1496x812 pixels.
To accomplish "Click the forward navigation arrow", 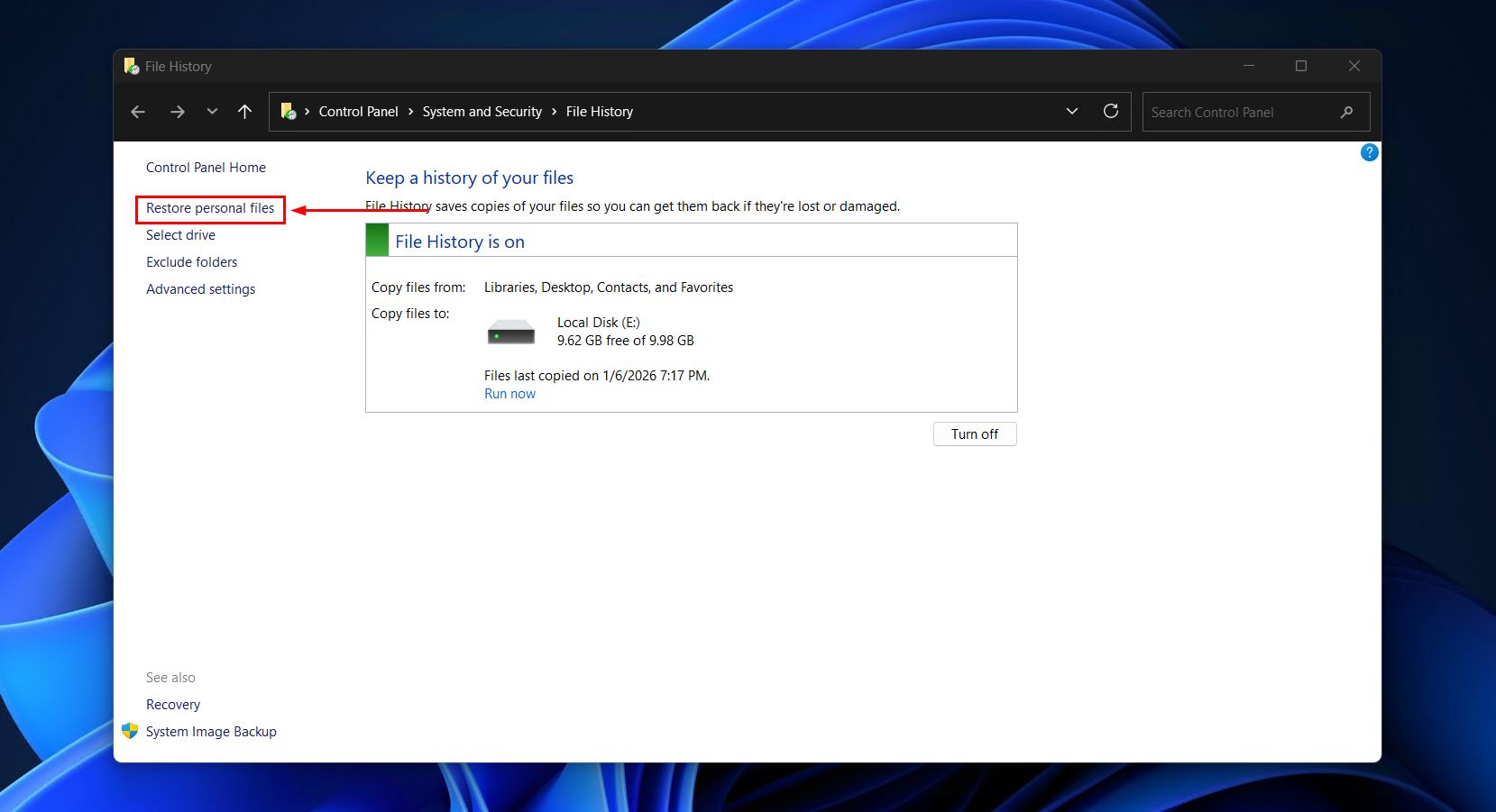I will click(178, 111).
